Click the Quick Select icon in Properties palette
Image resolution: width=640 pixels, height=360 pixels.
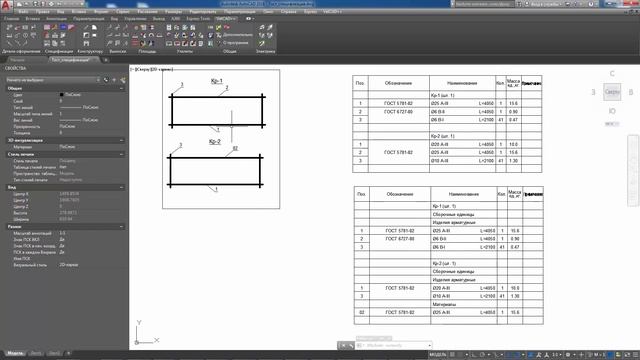pyautogui.click(x=122, y=80)
